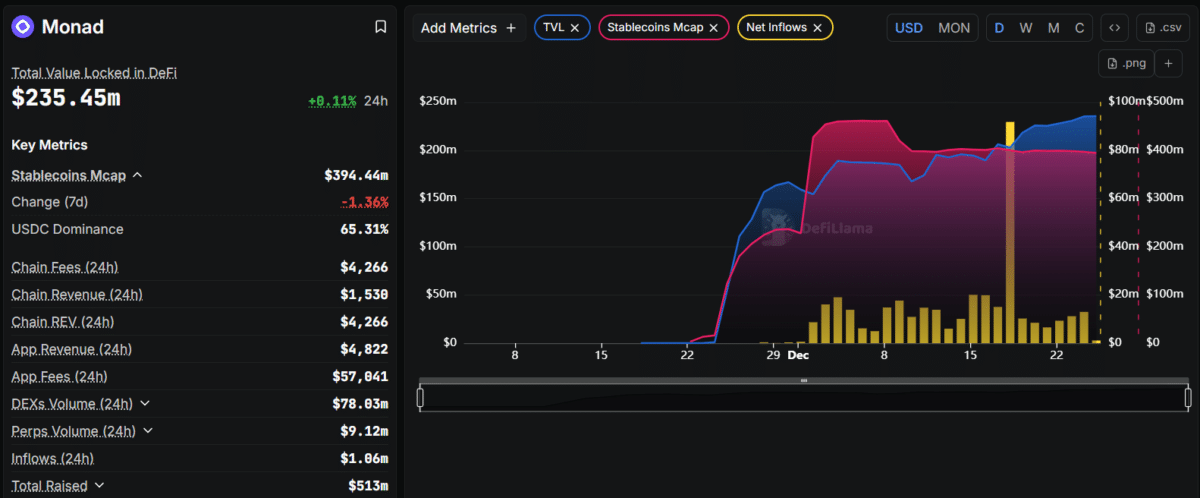Open the Add Metrics selector

469,28
